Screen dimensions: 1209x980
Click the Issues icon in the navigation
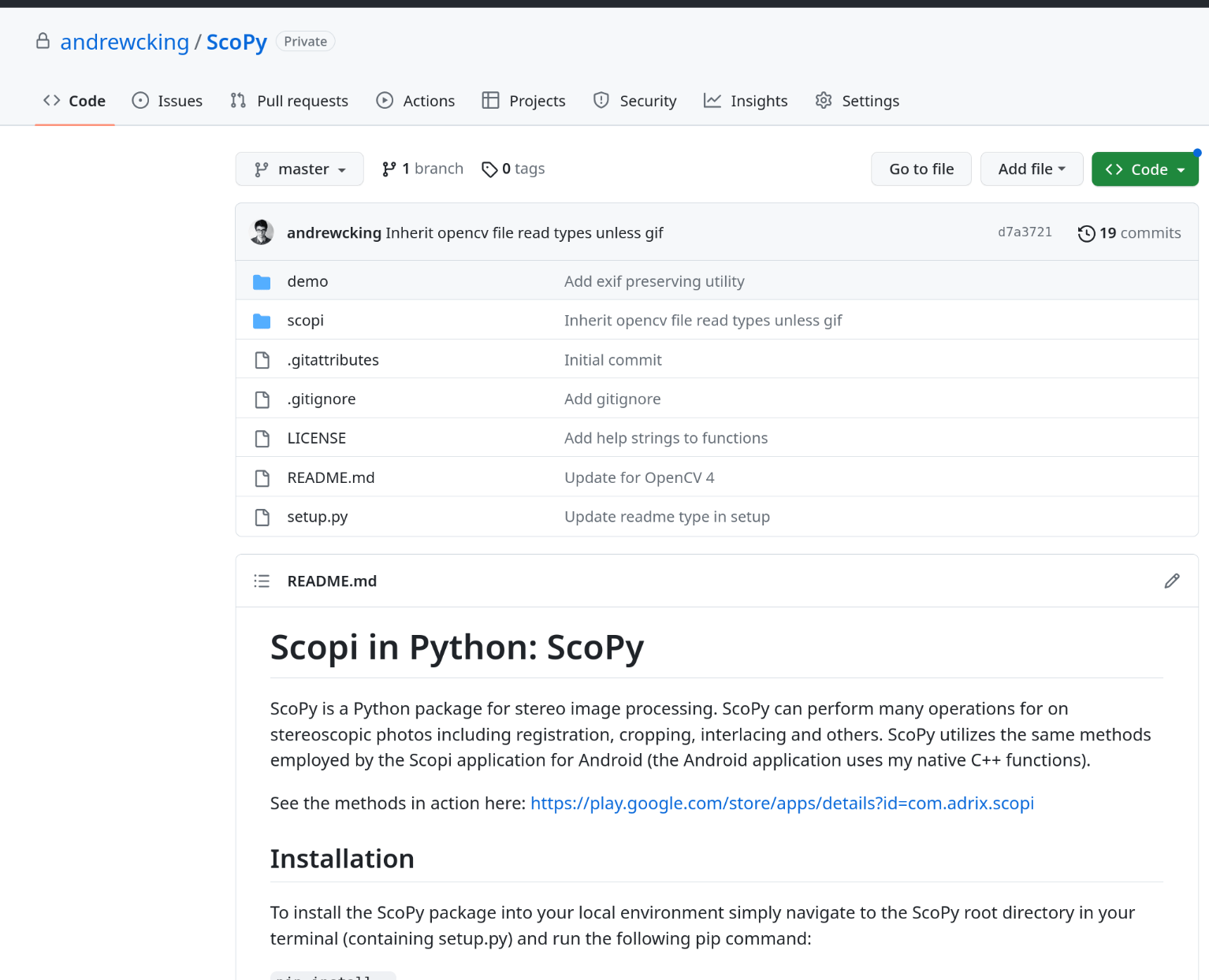point(141,101)
